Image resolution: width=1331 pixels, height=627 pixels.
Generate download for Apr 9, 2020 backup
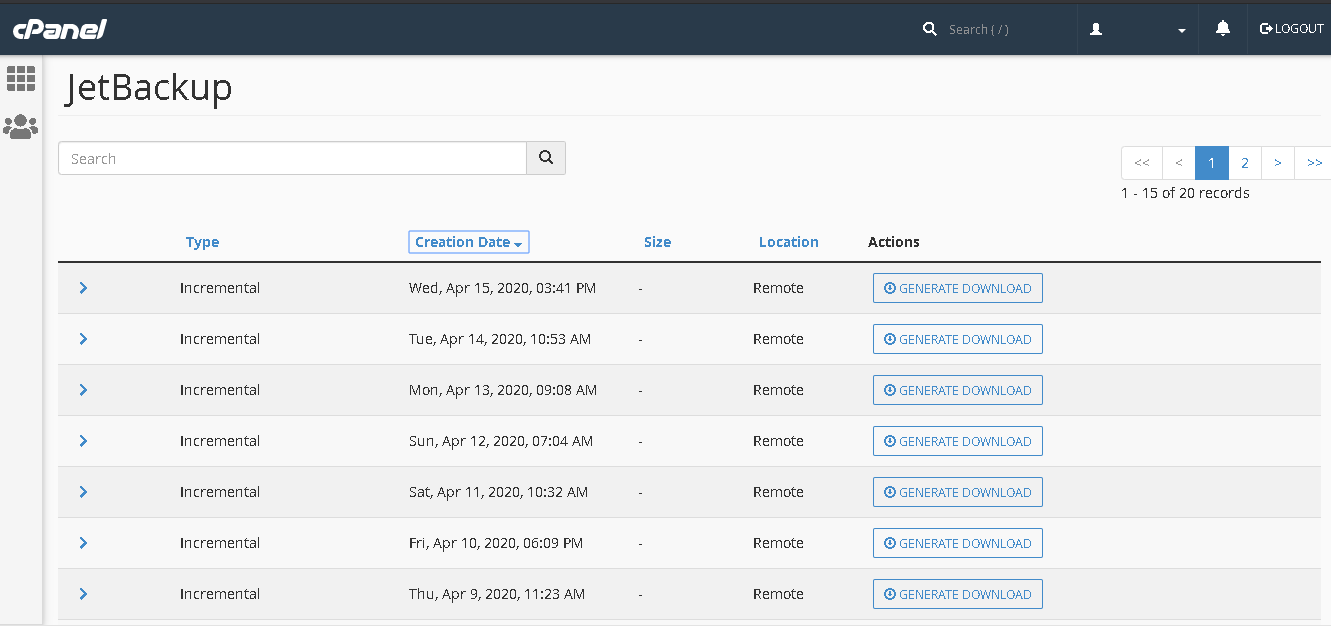tap(957, 594)
